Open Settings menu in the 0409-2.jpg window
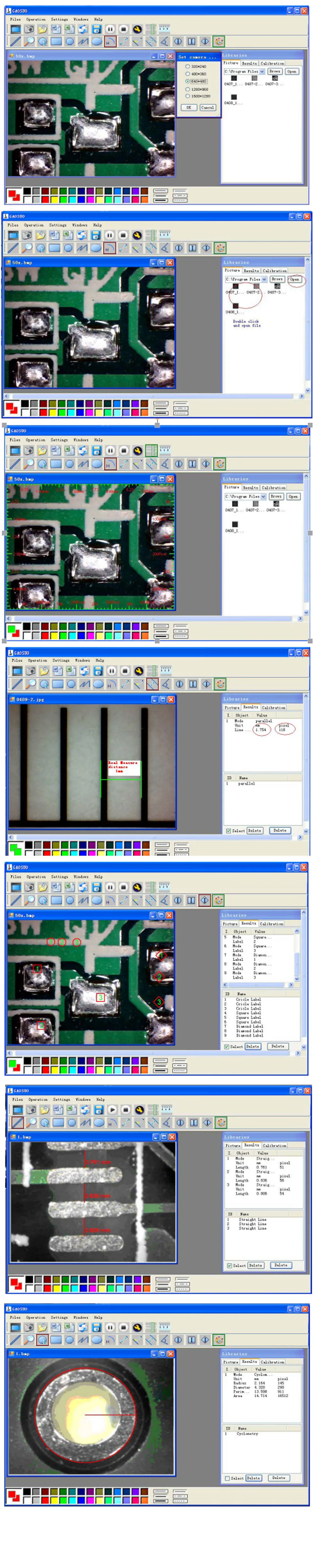 tap(61, 660)
